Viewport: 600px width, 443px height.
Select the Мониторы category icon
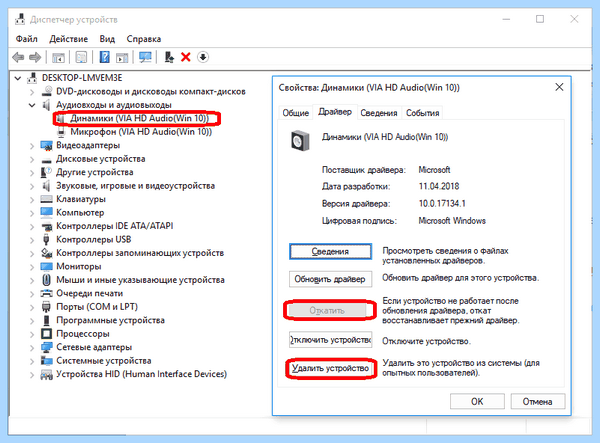pos(46,266)
